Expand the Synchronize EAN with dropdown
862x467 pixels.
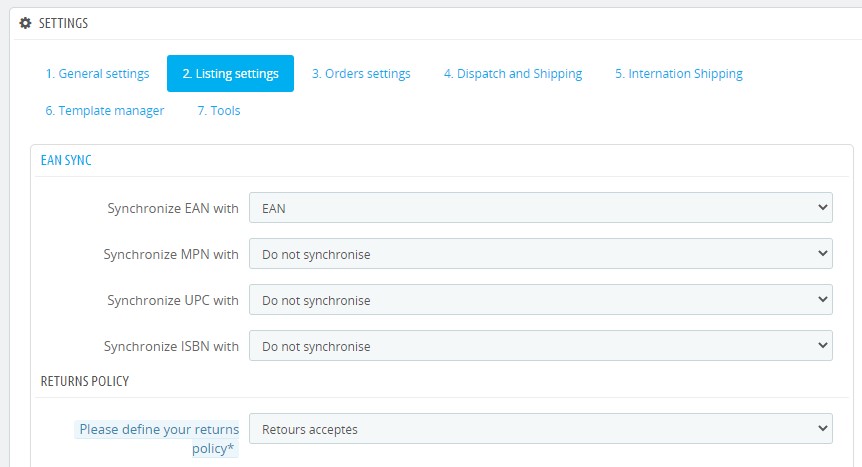pyautogui.click(x=540, y=208)
